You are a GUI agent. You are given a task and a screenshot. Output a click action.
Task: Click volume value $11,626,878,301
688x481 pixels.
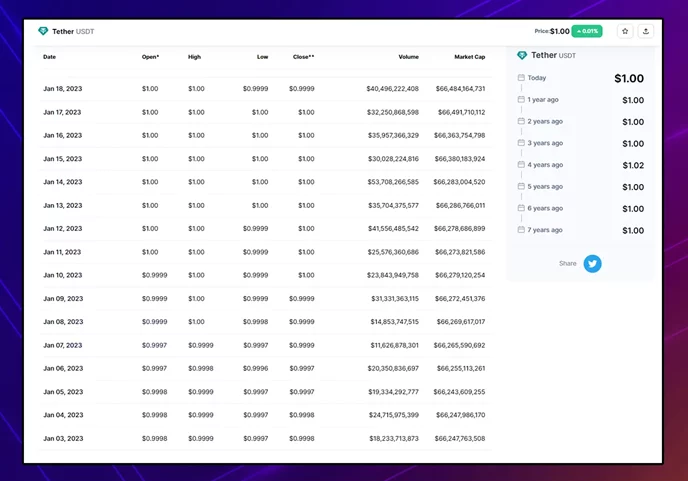394,345
